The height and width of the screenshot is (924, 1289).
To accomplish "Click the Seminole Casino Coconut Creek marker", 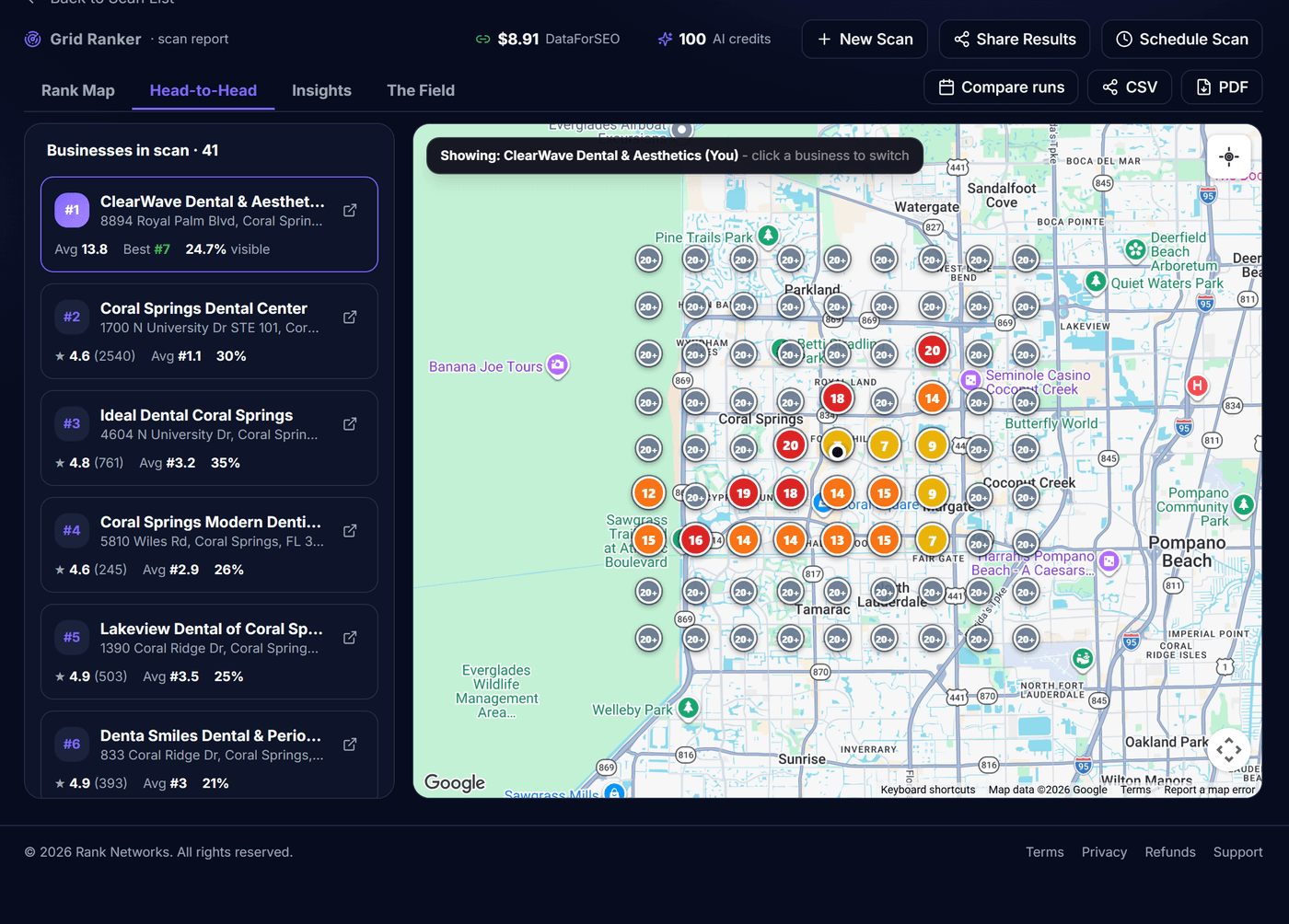I will 970,379.
